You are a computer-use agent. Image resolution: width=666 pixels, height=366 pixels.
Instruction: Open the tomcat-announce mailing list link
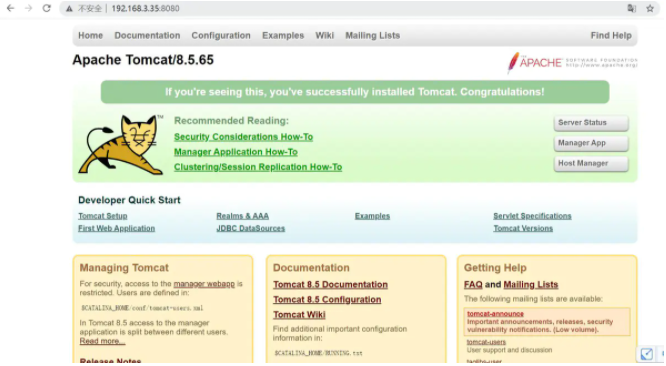(x=495, y=314)
